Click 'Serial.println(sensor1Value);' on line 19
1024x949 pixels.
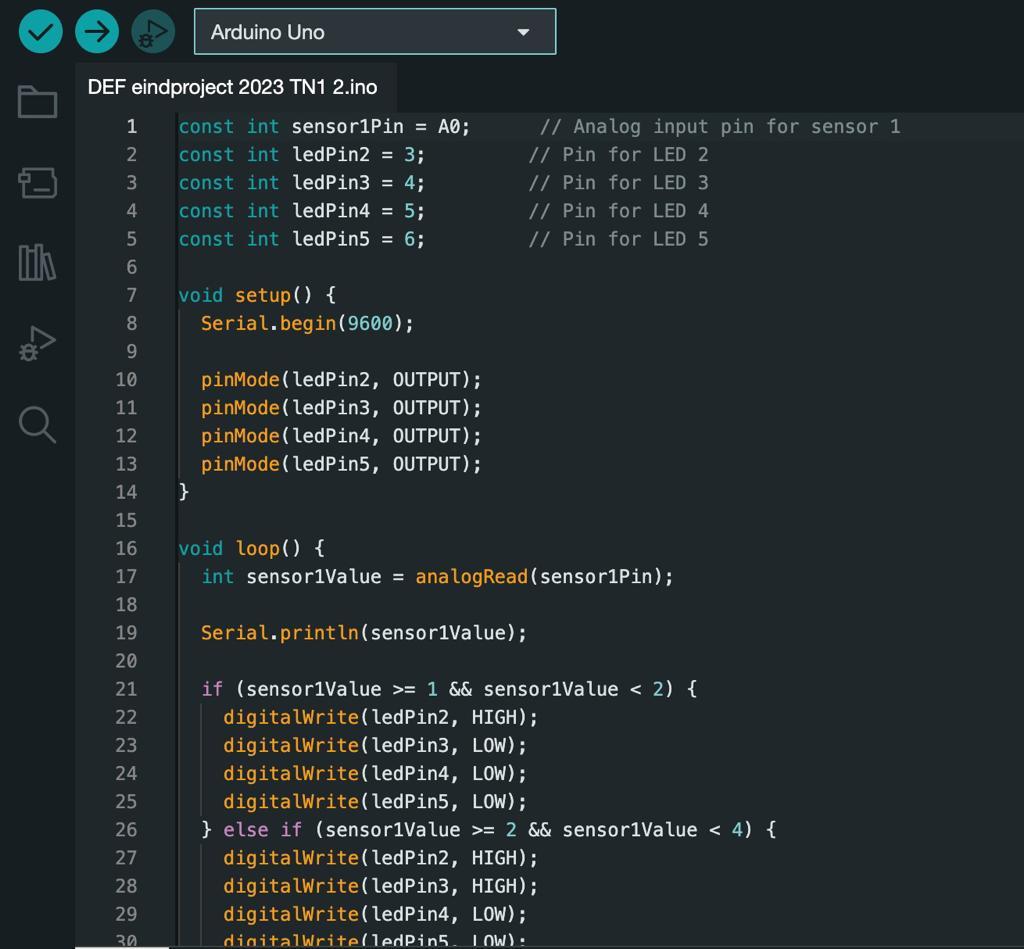[363, 632]
